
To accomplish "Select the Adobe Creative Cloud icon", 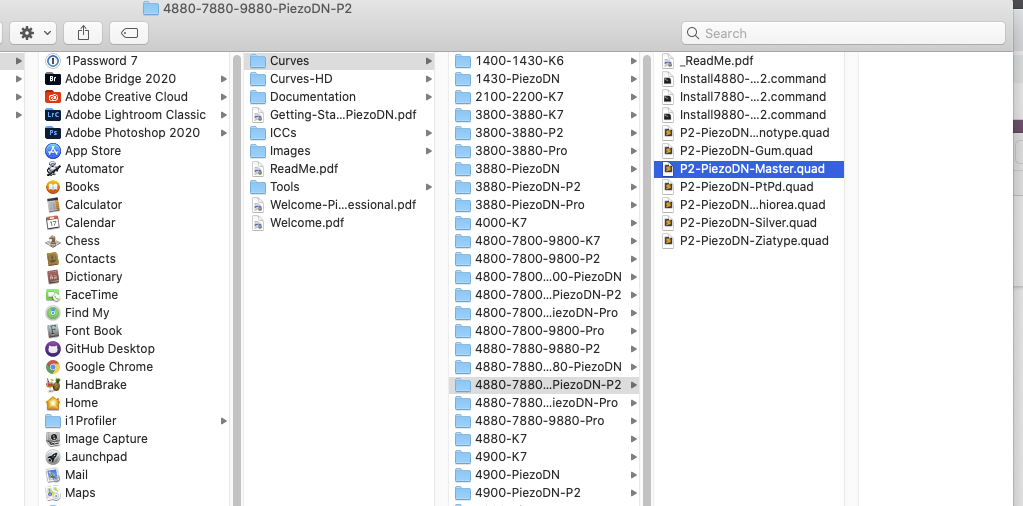I will tap(53, 97).
